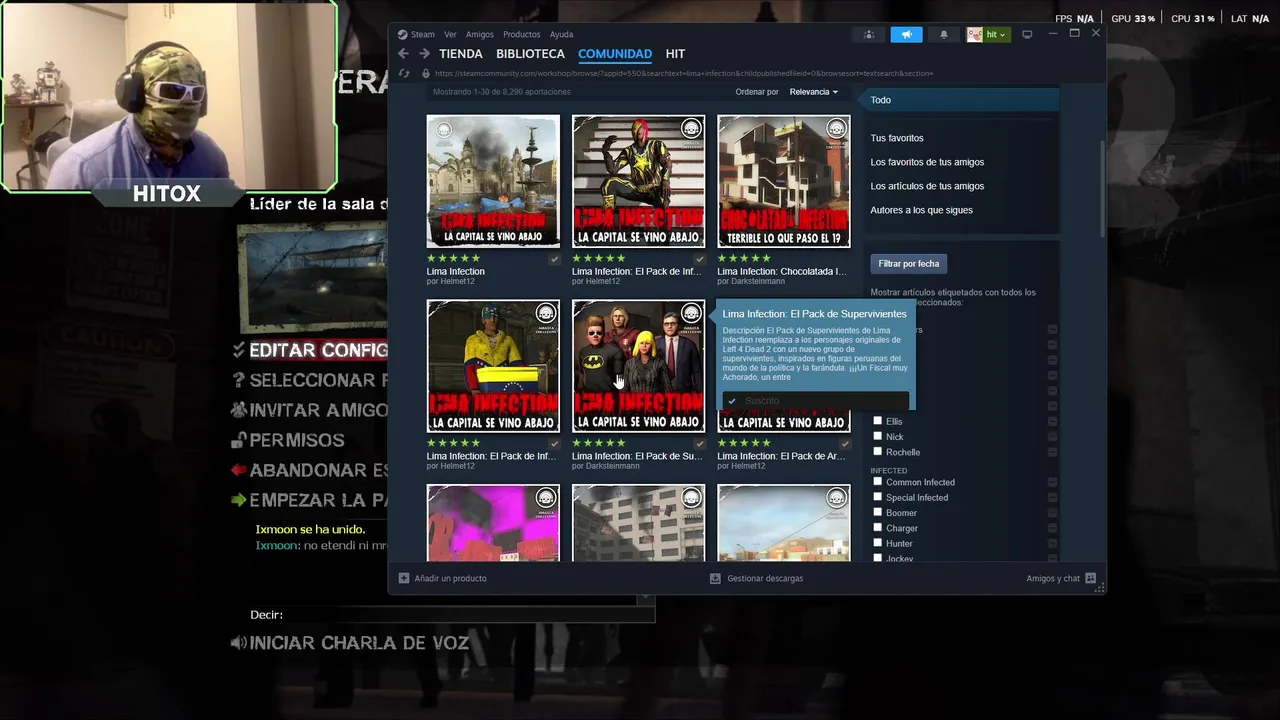
Task: Click Gestionar descargas at the window bottom
Action: [765, 578]
